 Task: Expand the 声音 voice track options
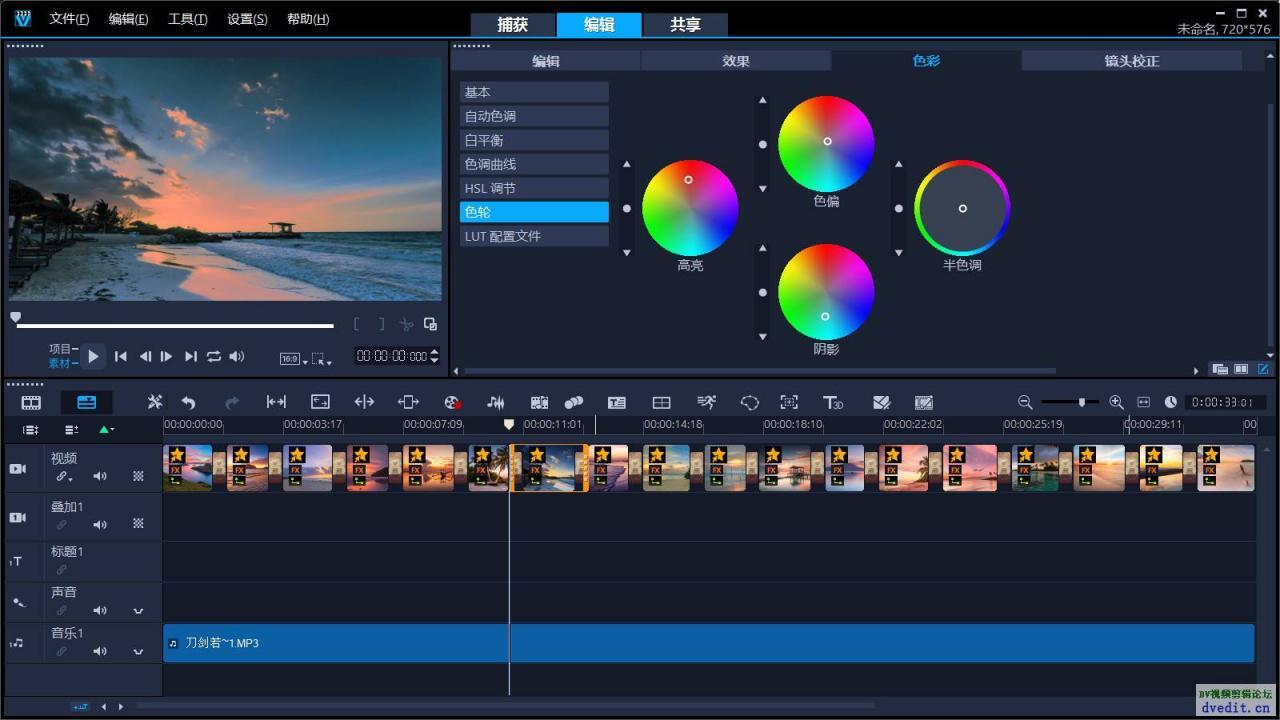pyautogui.click(x=138, y=610)
